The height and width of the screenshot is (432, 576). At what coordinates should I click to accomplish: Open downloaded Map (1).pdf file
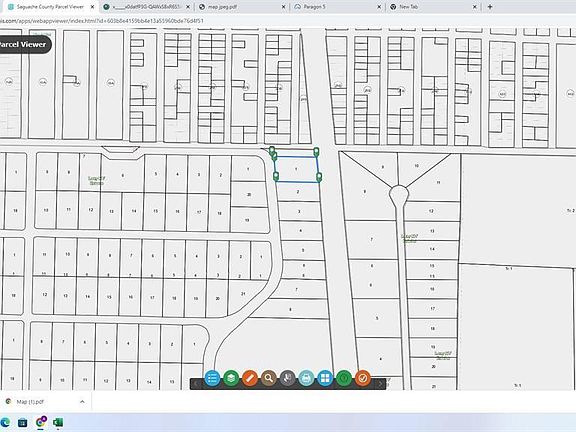coord(30,402)
